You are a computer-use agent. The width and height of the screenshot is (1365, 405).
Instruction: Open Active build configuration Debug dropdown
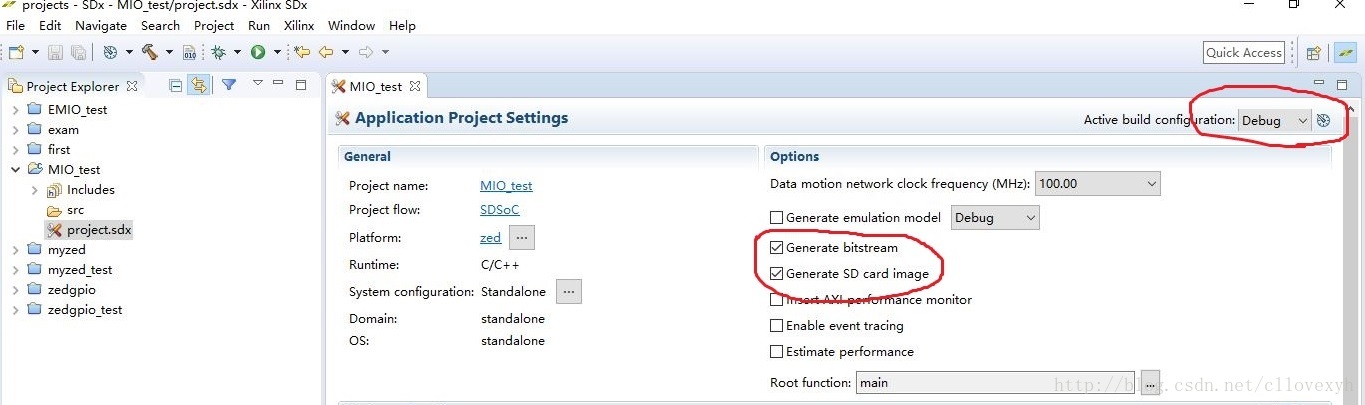point(1274,120)
